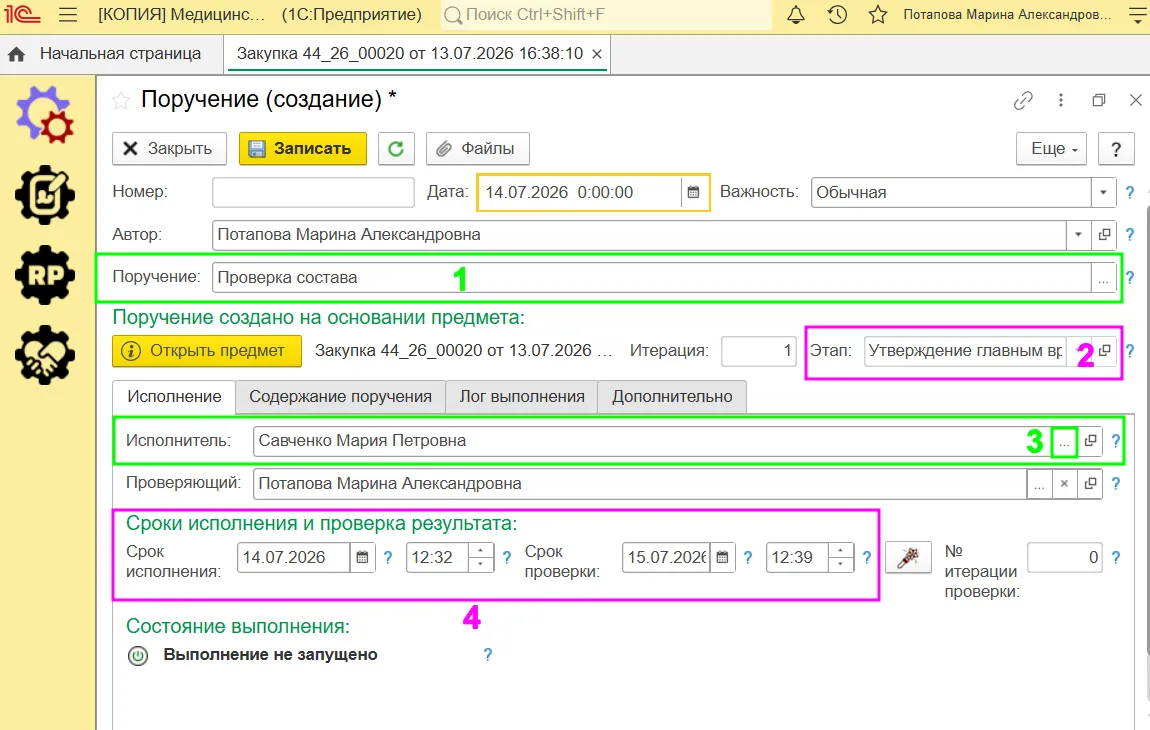The width and height of the screenshot is (1150, 730).
Task: Open the service settings menu at top right
Action: click(1138, 15)
